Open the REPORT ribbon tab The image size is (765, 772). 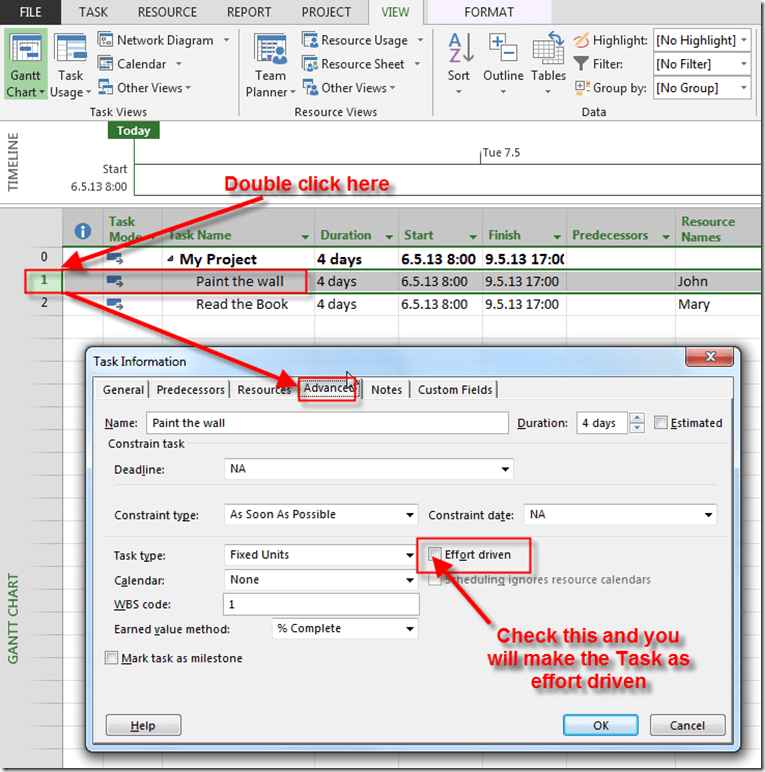click(248, 12)
